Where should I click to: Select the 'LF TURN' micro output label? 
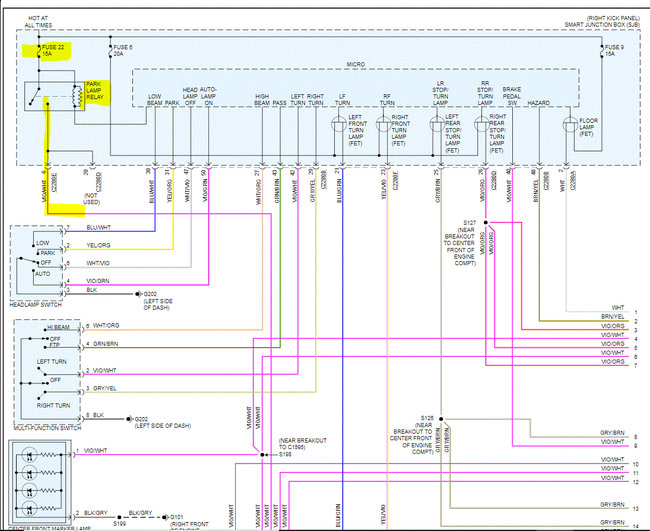[342, 99]
